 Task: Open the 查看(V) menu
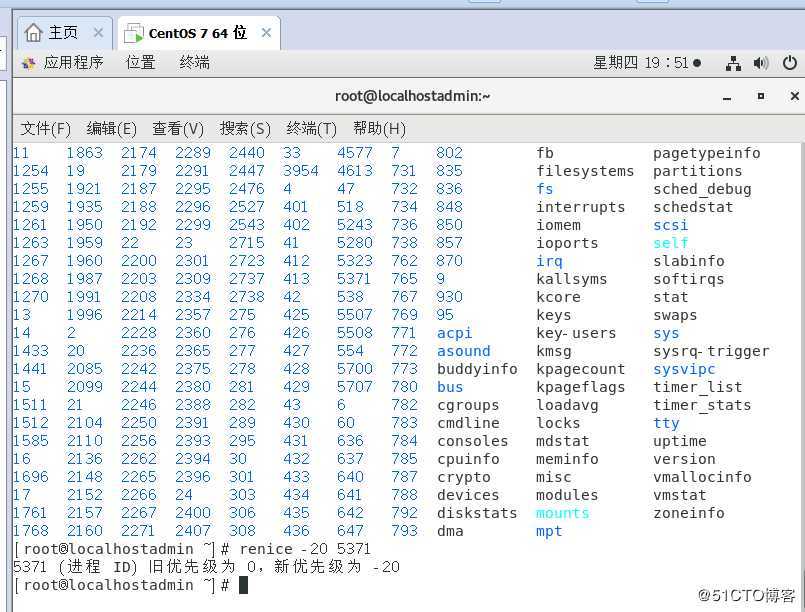coord(178,128)
